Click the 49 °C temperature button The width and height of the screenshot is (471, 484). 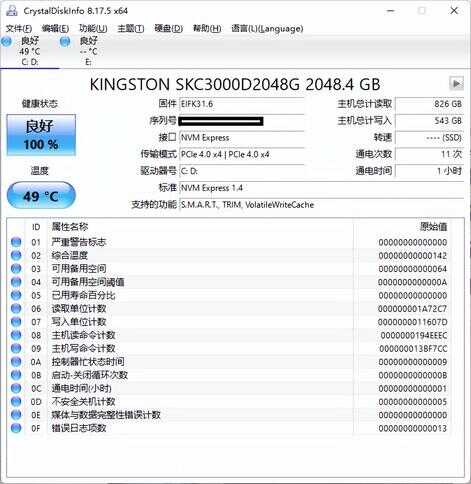[41, 196]
